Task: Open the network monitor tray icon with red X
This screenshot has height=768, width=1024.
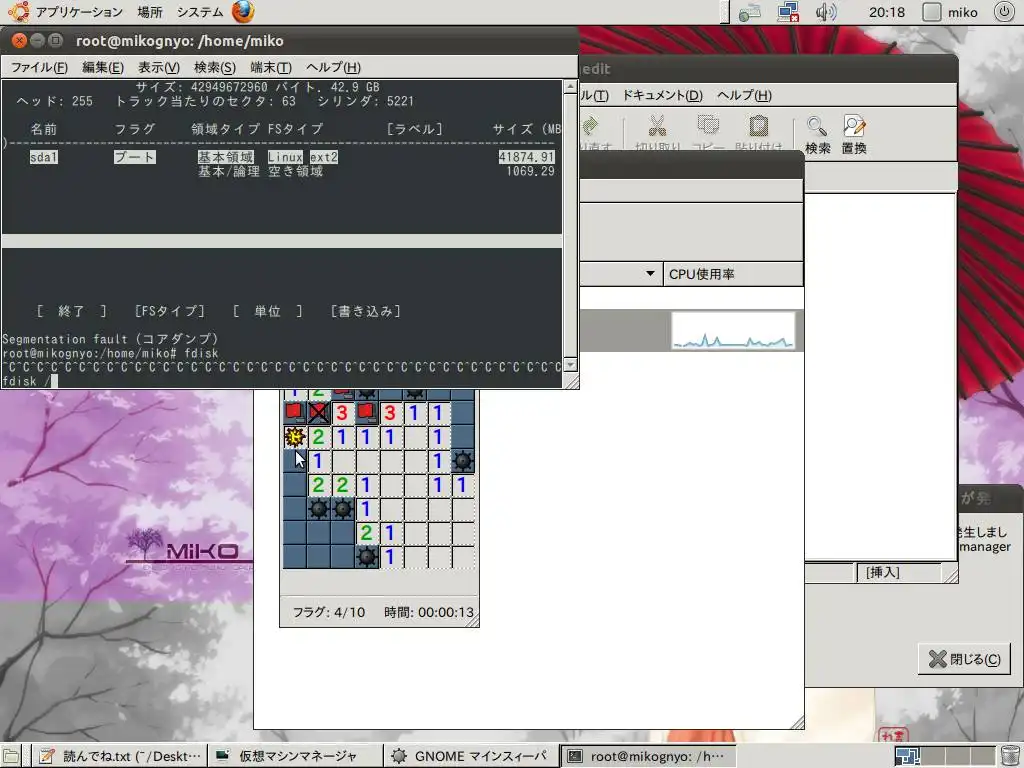Action: tap(789, 12)
